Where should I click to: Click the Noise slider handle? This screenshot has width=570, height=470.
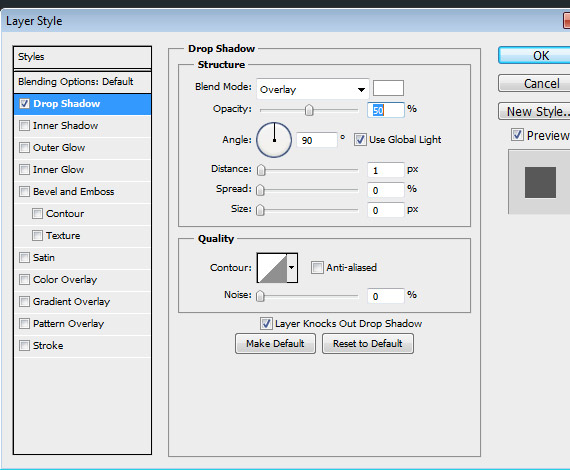click(x=260, y=296)
